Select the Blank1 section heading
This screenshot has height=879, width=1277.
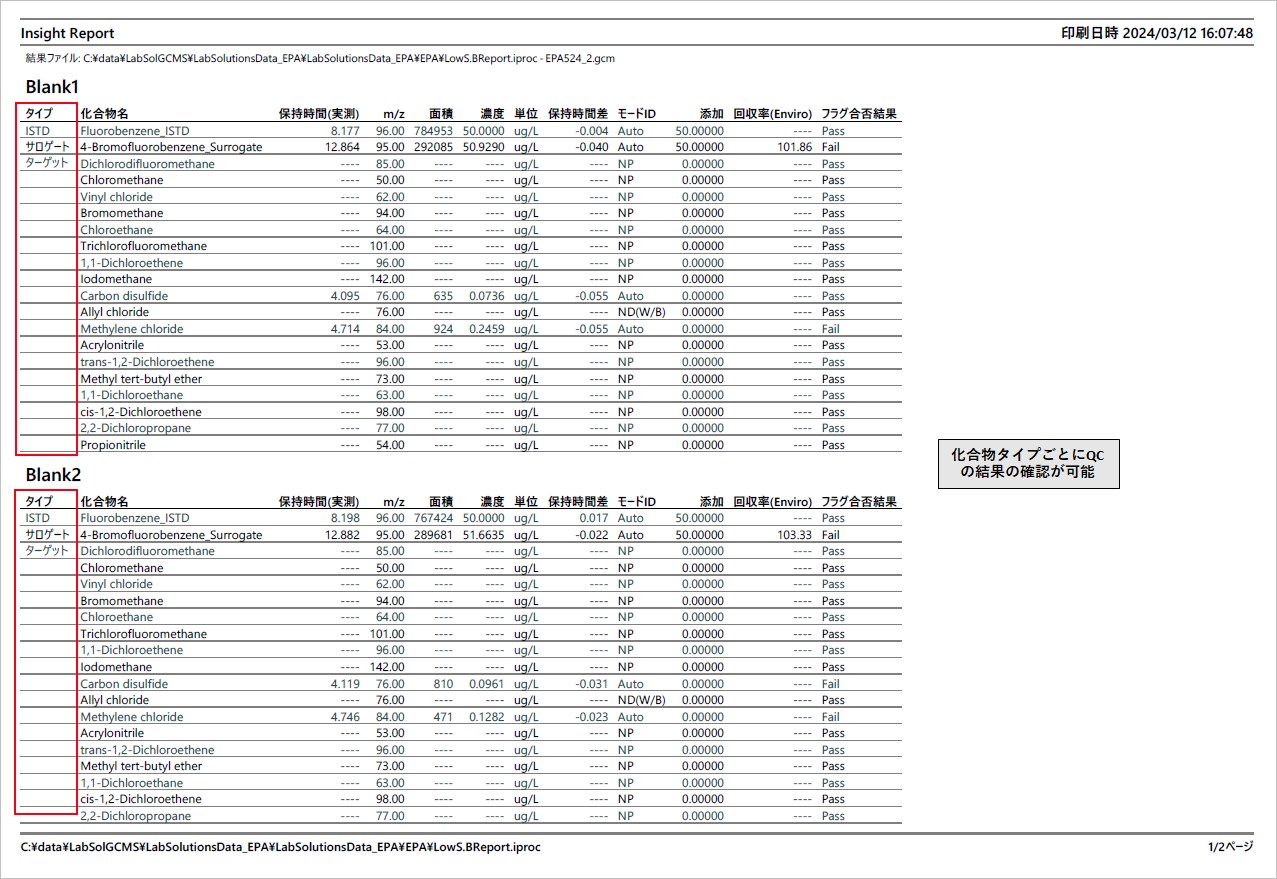(53, 87)
